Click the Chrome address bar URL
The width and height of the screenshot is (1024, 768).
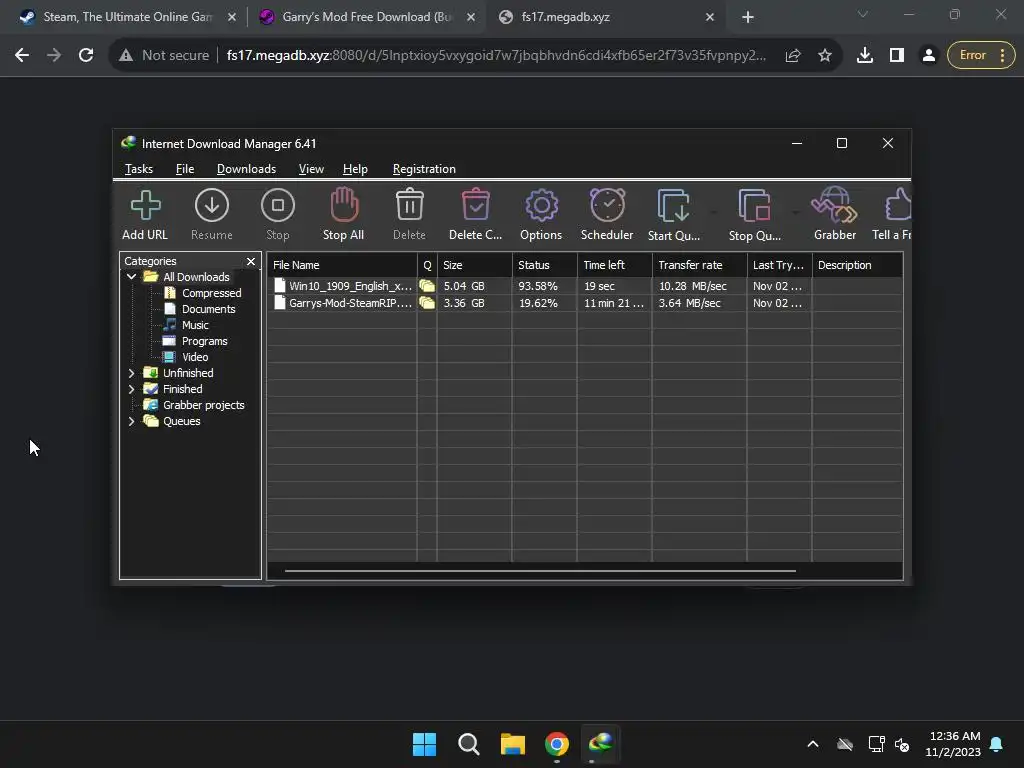click(x=496, y=56)
